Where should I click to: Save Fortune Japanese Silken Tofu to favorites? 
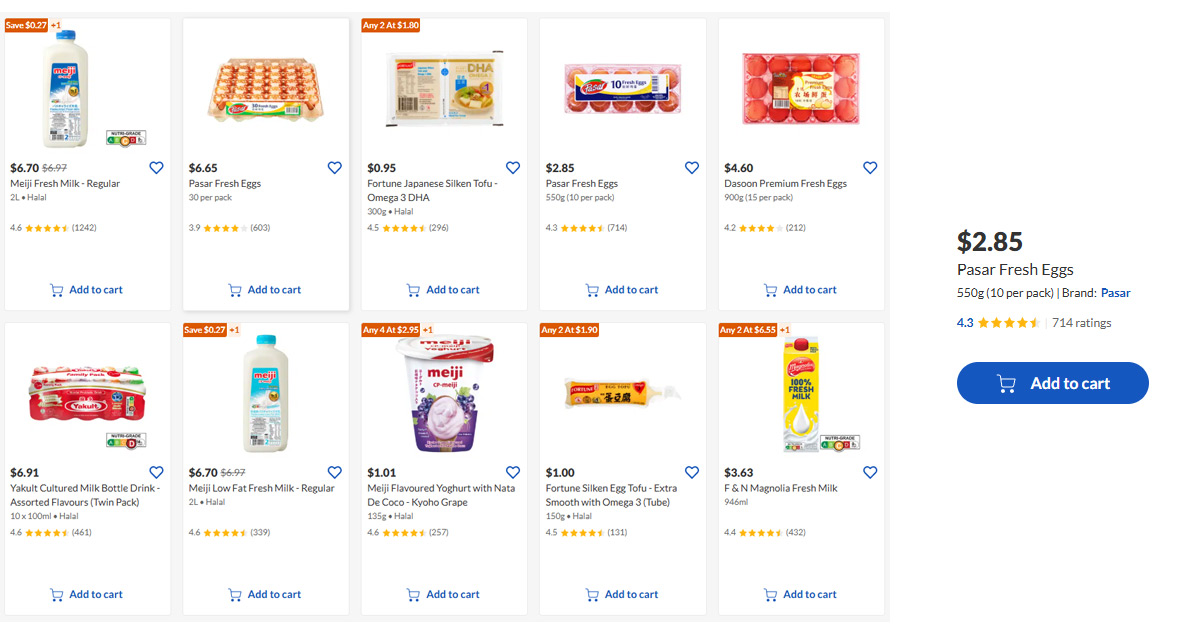513,168
